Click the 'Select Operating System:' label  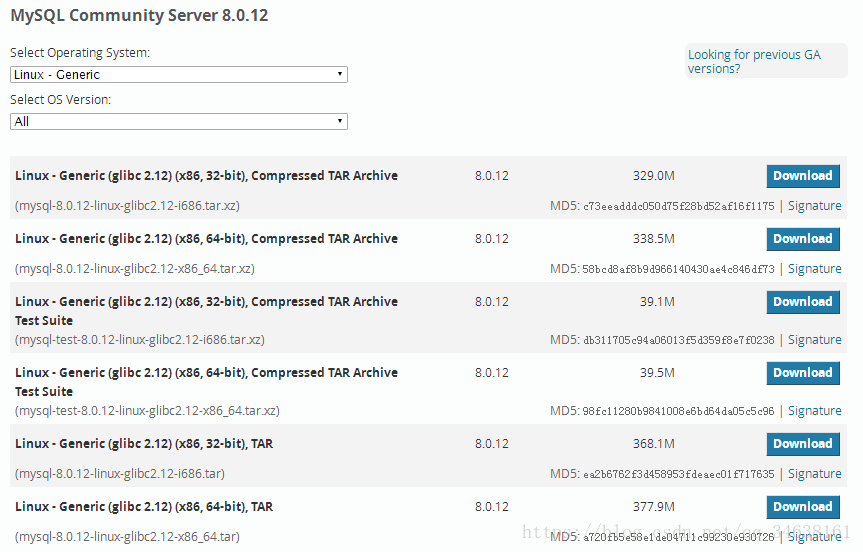(x=80, y=53)
